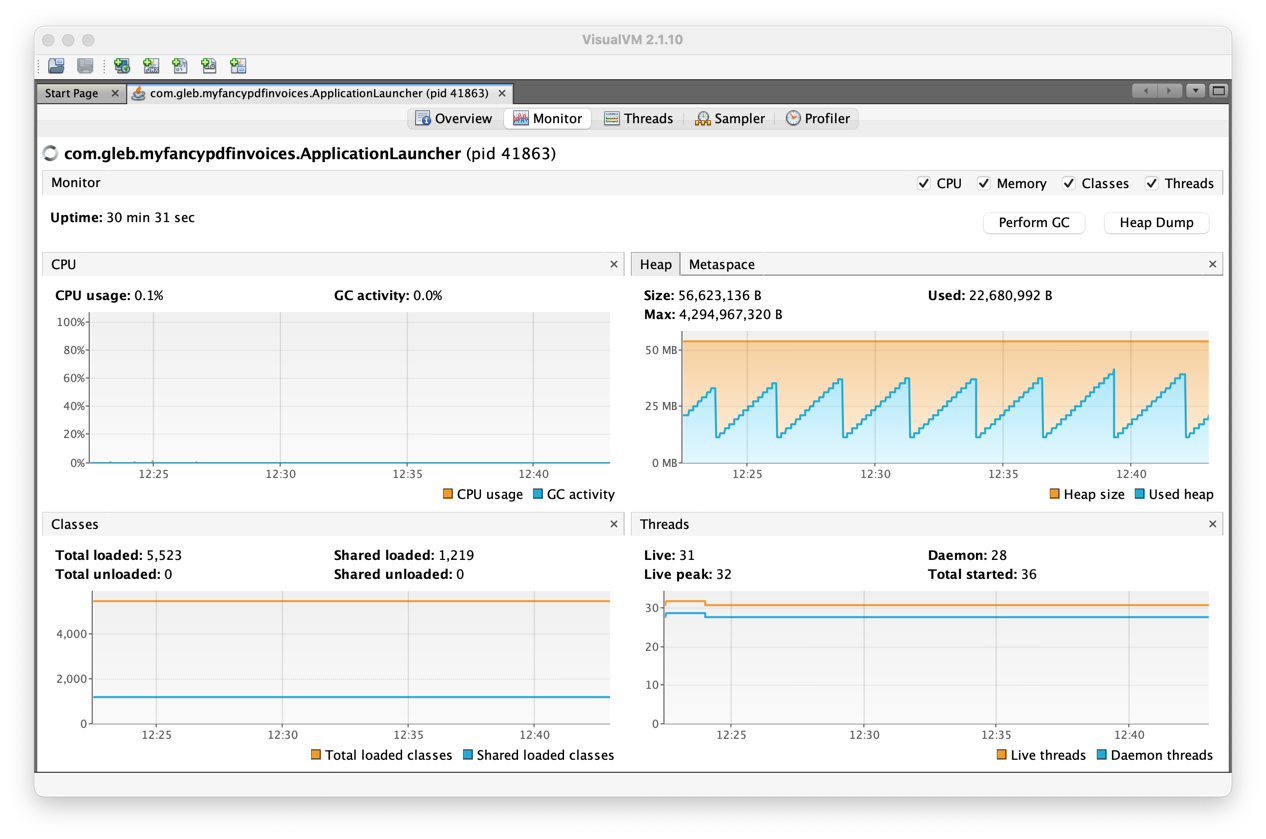Click the scroll documents right arrow

[x=1169, y=91]
